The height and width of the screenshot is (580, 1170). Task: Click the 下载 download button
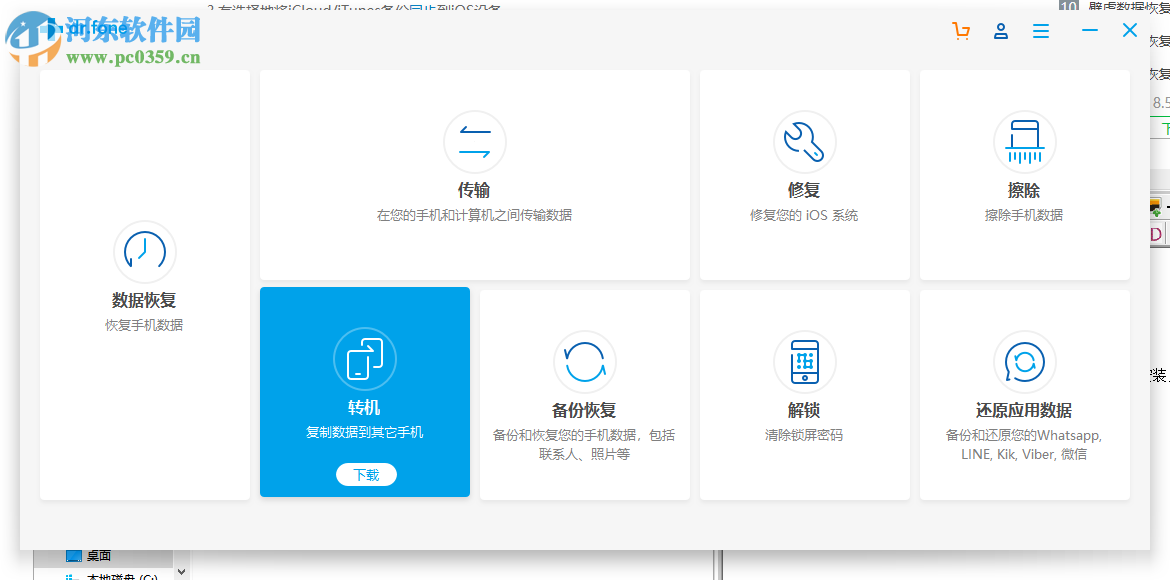point(365,475)
